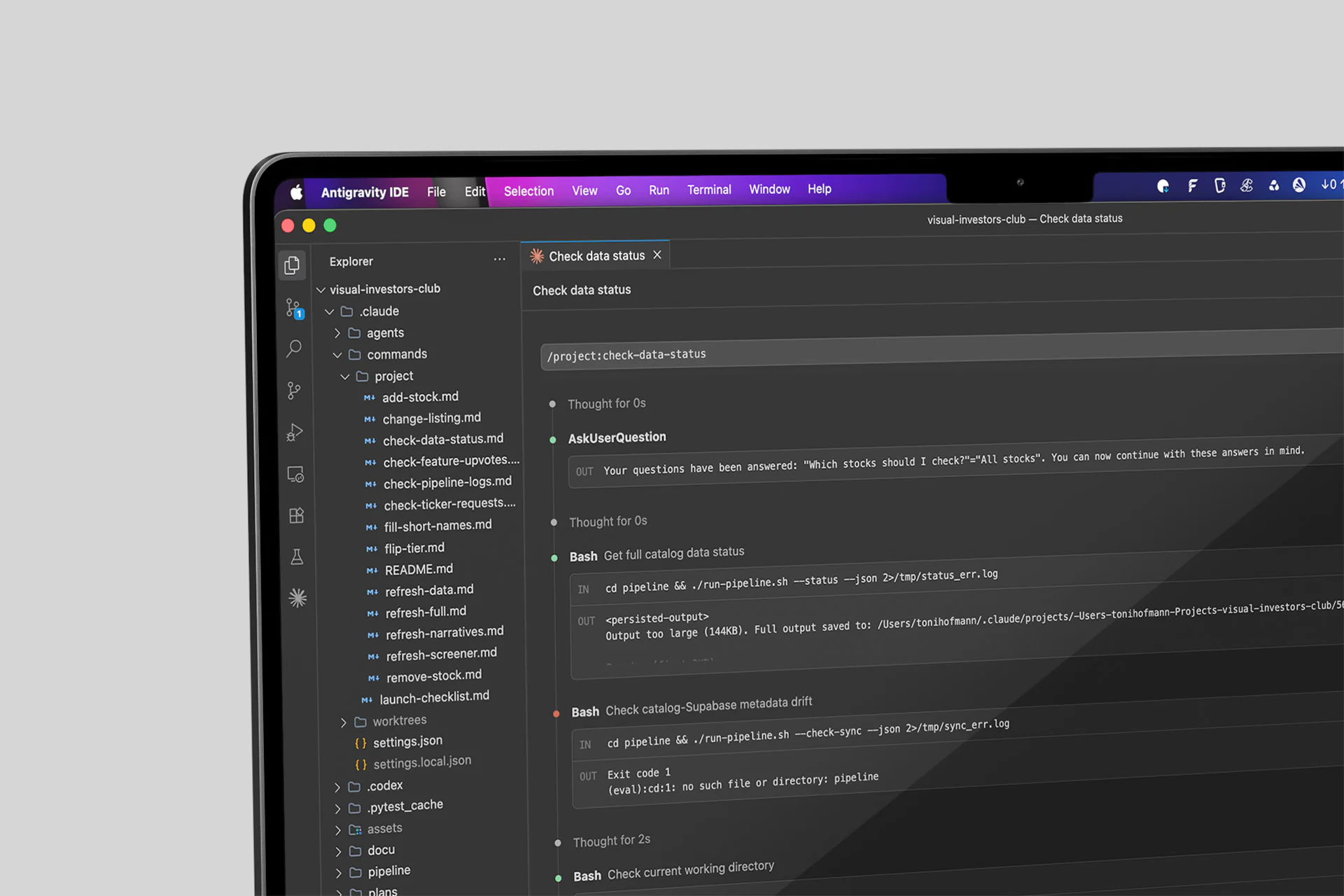Click 'Bash Get full catalog data status' step
1344x896 pixels.
pos(657,554)
